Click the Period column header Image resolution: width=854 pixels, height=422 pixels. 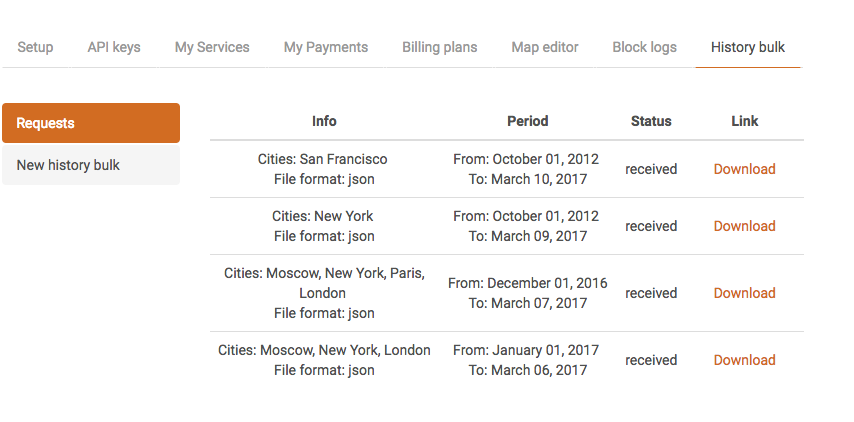[528, 121]
